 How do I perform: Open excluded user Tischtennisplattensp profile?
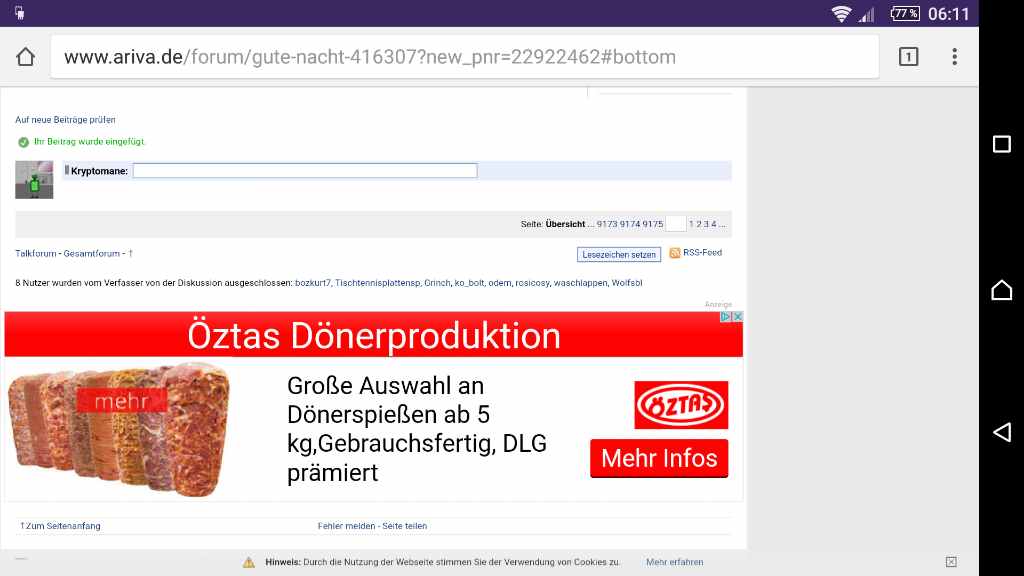coord(377,283)
